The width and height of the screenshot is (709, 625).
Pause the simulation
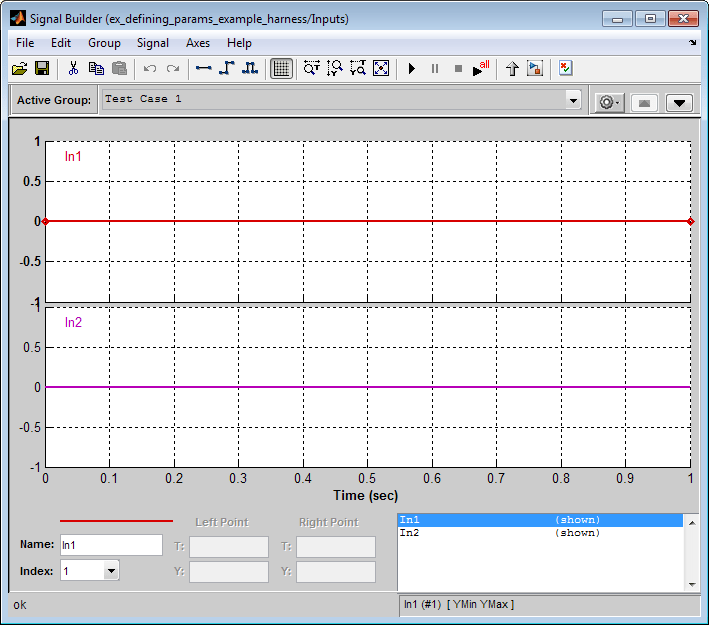435,69
